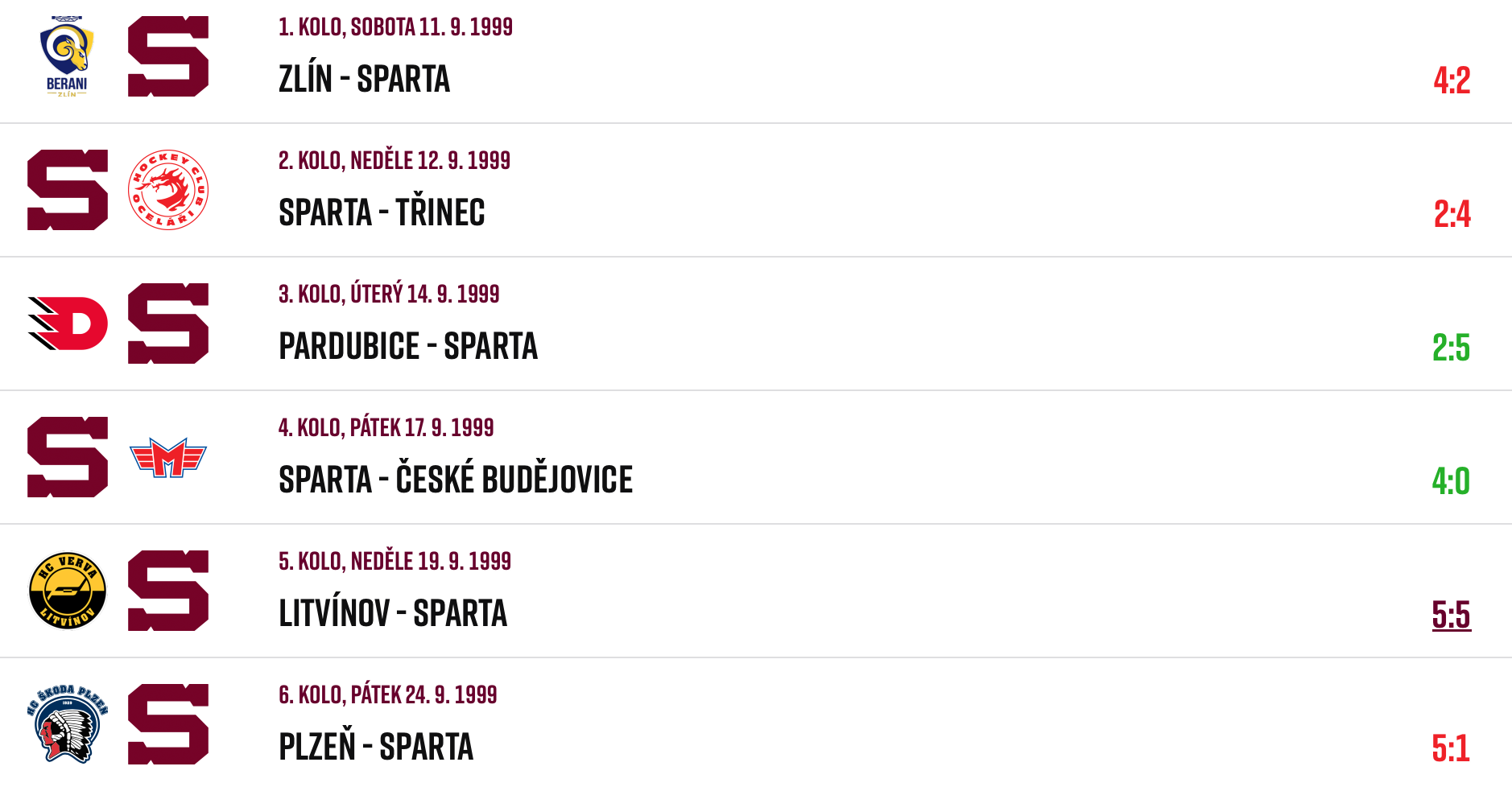Click the Škoda Plzeň Indian logo
The height and width of the screenshot is (787, 1512).
pyautogui.click(x=68, y=723)
